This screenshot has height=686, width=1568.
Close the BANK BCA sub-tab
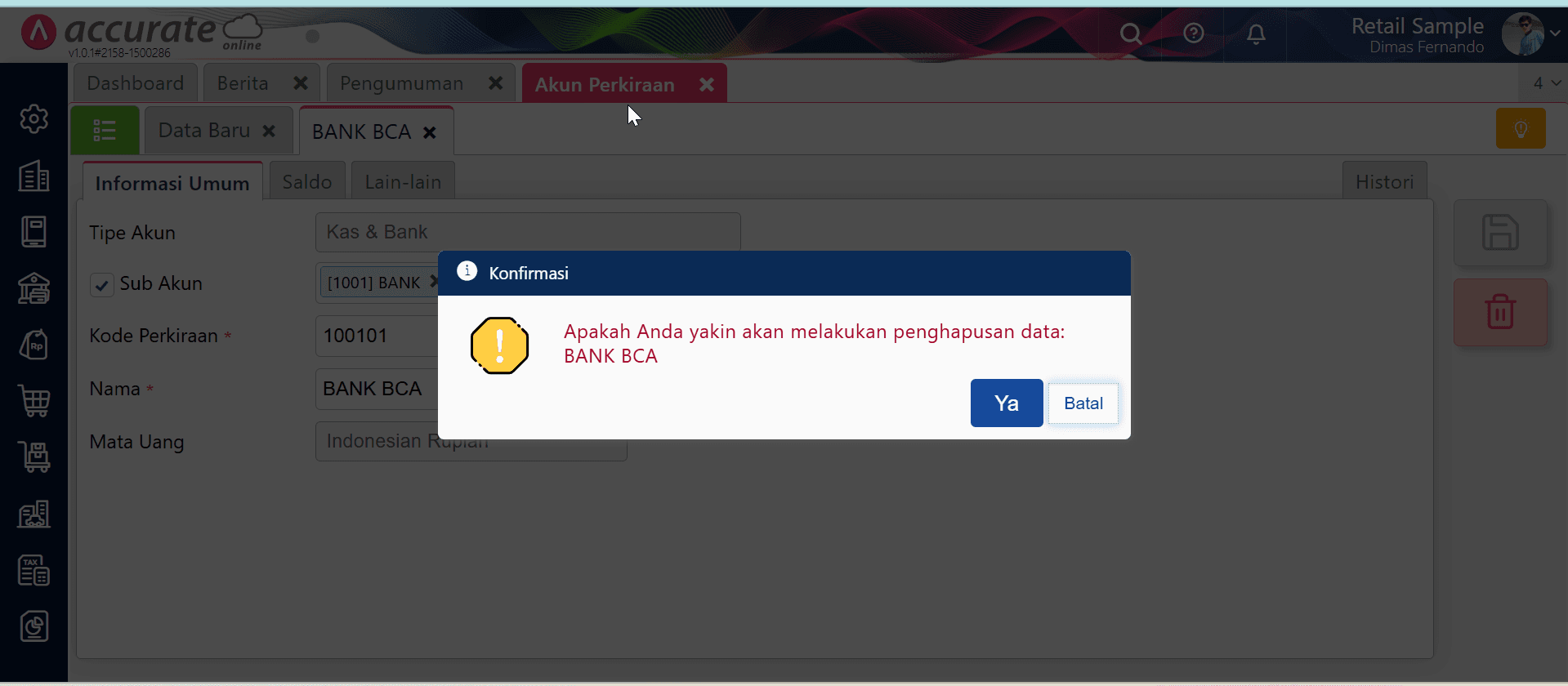[x=430, y=132]
